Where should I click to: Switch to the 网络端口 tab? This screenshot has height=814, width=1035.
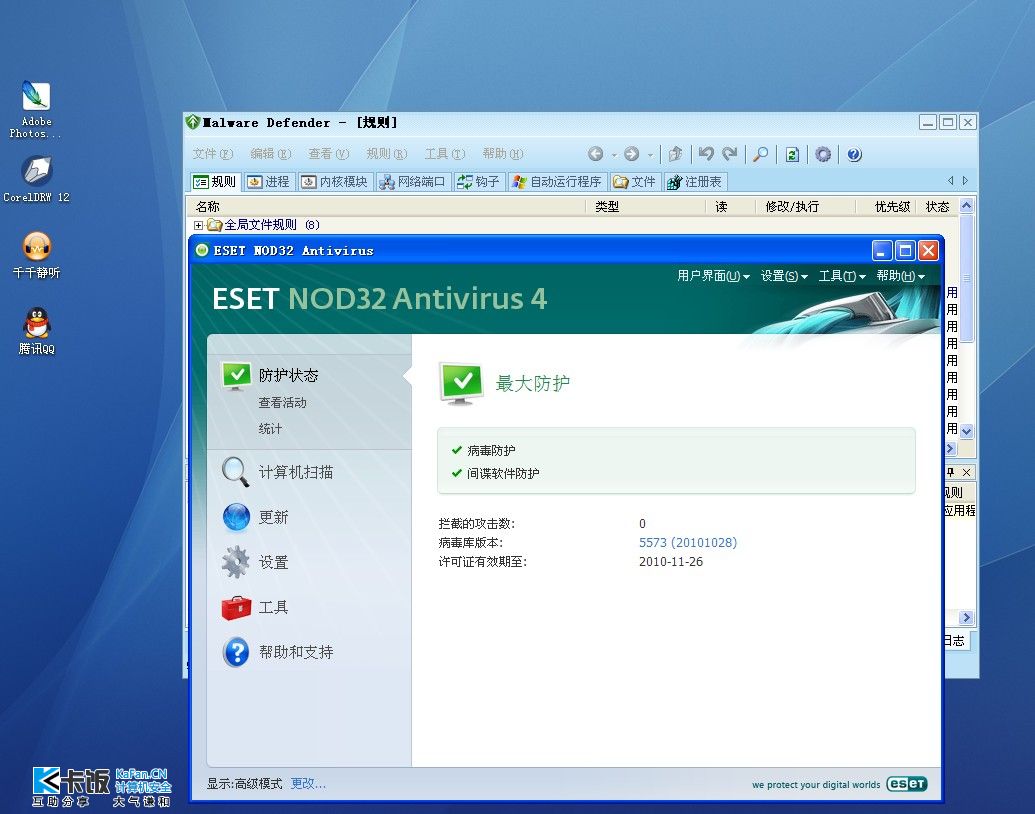tap(414, 182)
